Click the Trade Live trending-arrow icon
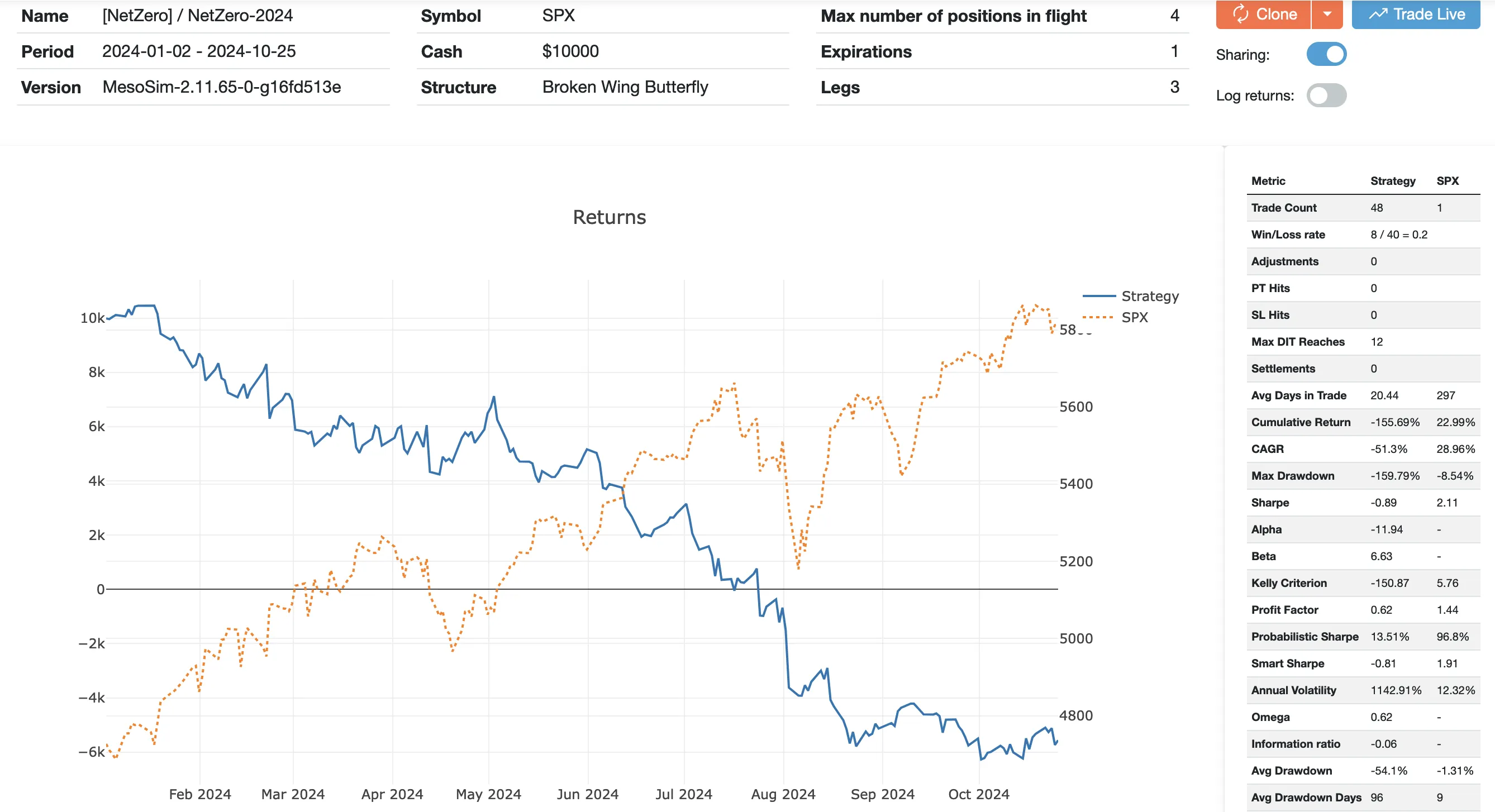 1378,14
